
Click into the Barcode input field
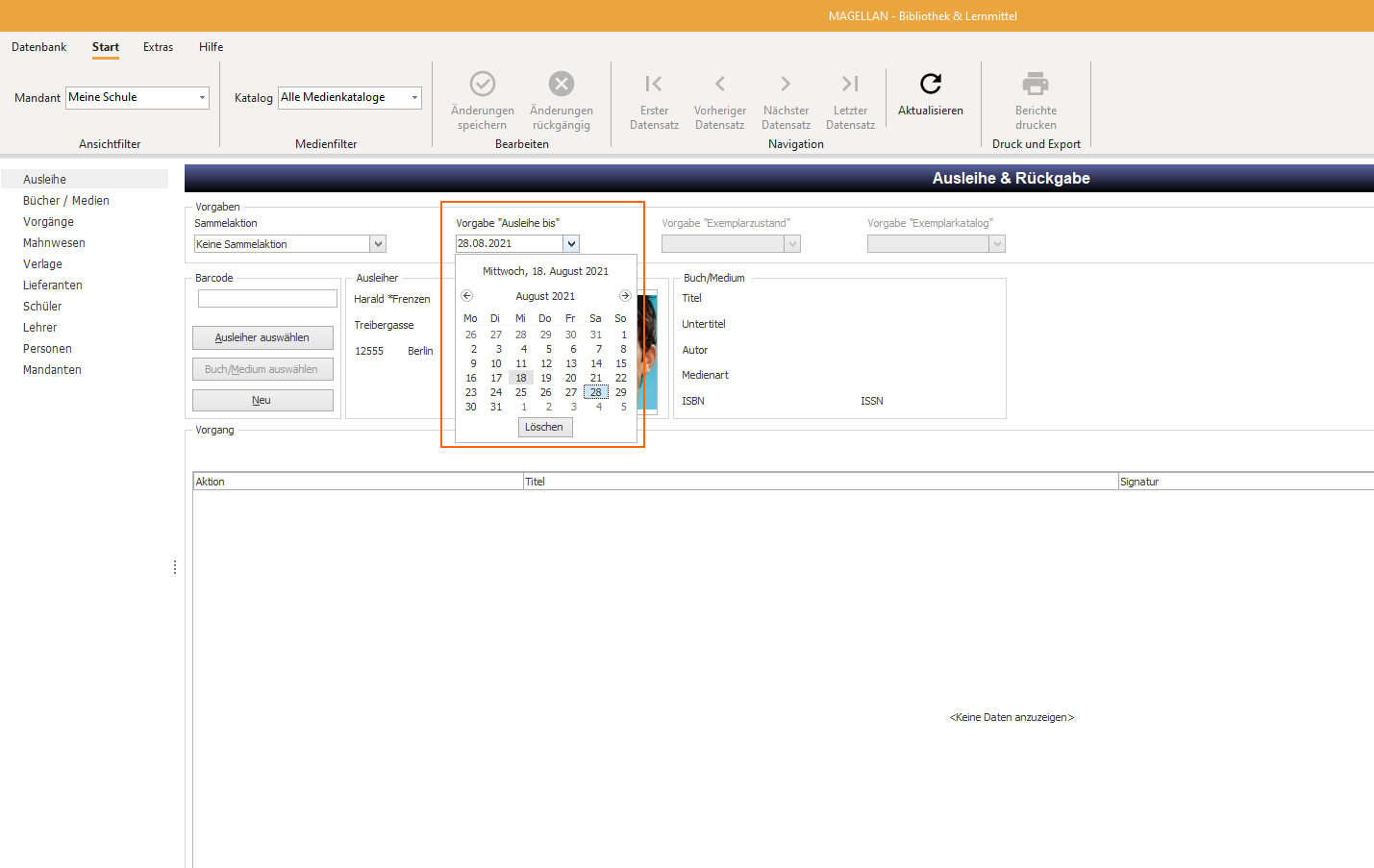267,299
